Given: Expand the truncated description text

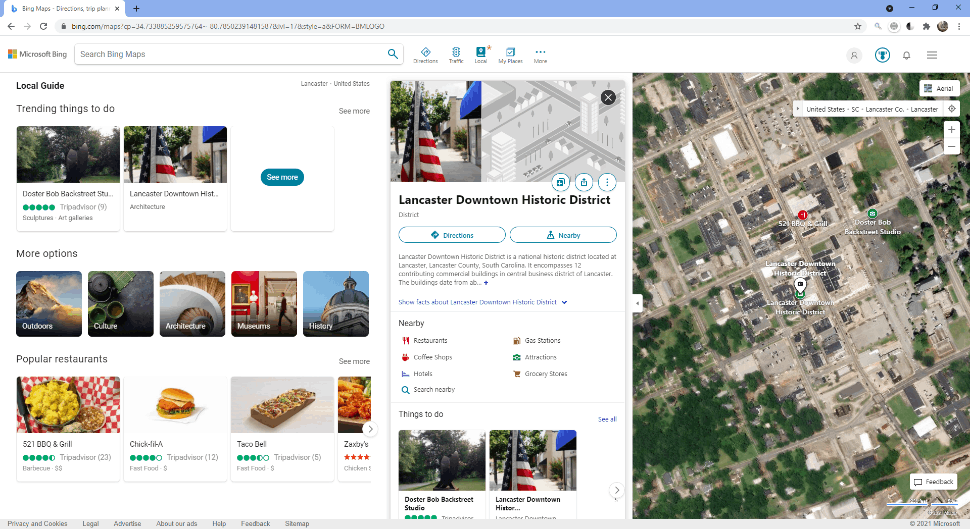Looking at the screenshot, I should pos(486,283).
